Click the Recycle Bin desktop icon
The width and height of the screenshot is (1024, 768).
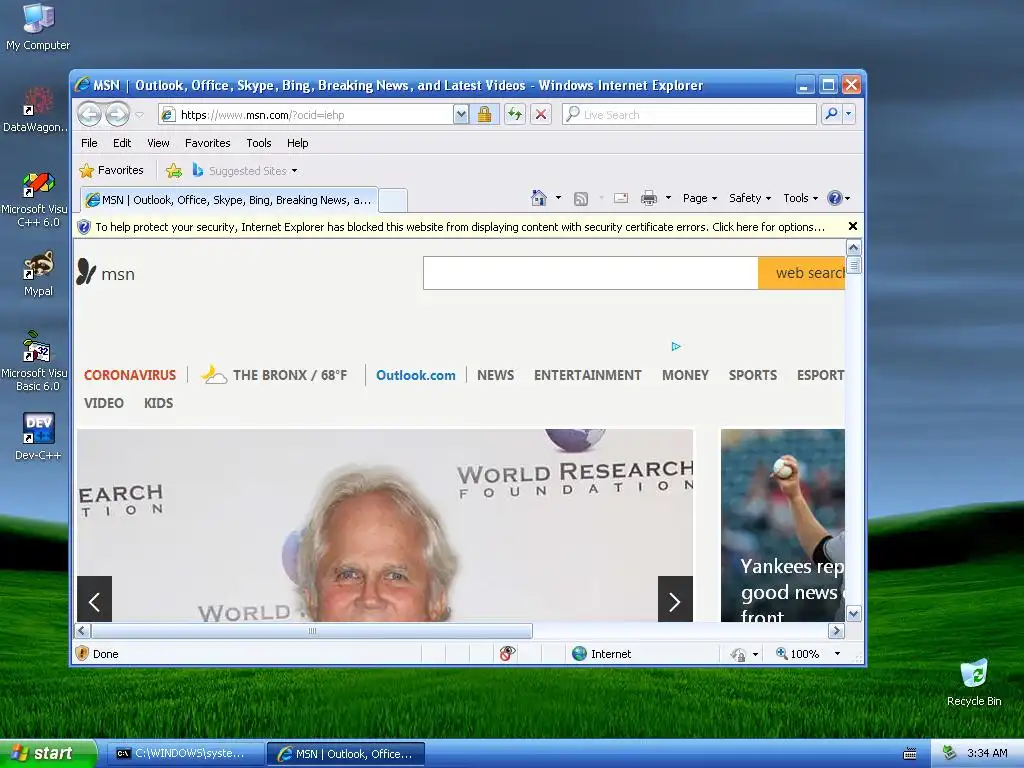click(974, 682)
